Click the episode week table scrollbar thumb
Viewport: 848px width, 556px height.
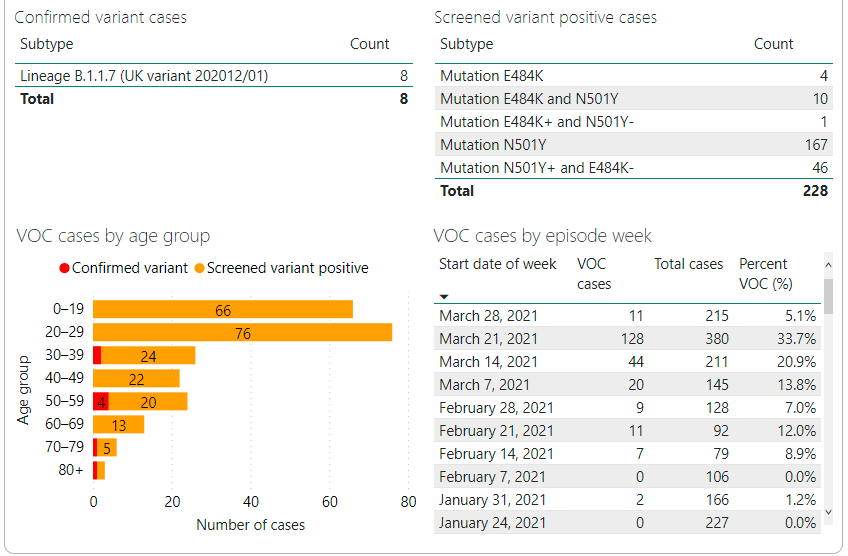click(x=828, y=296)
